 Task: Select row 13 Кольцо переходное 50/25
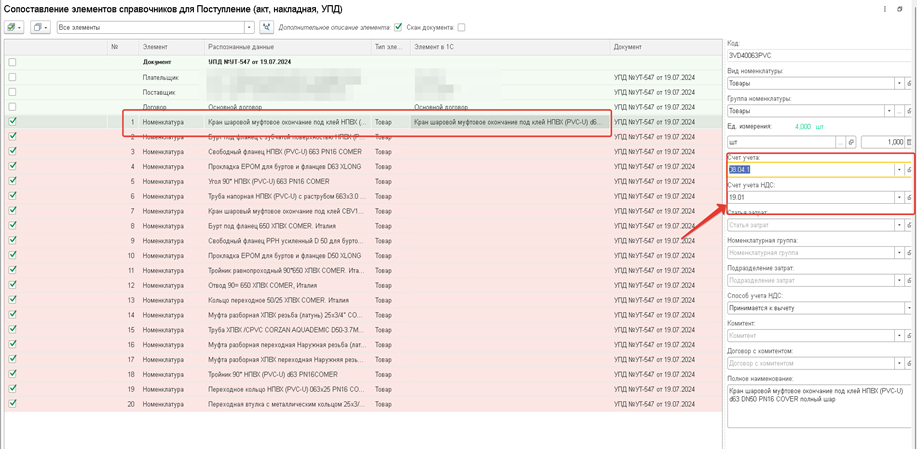click(x=363, y=300)
